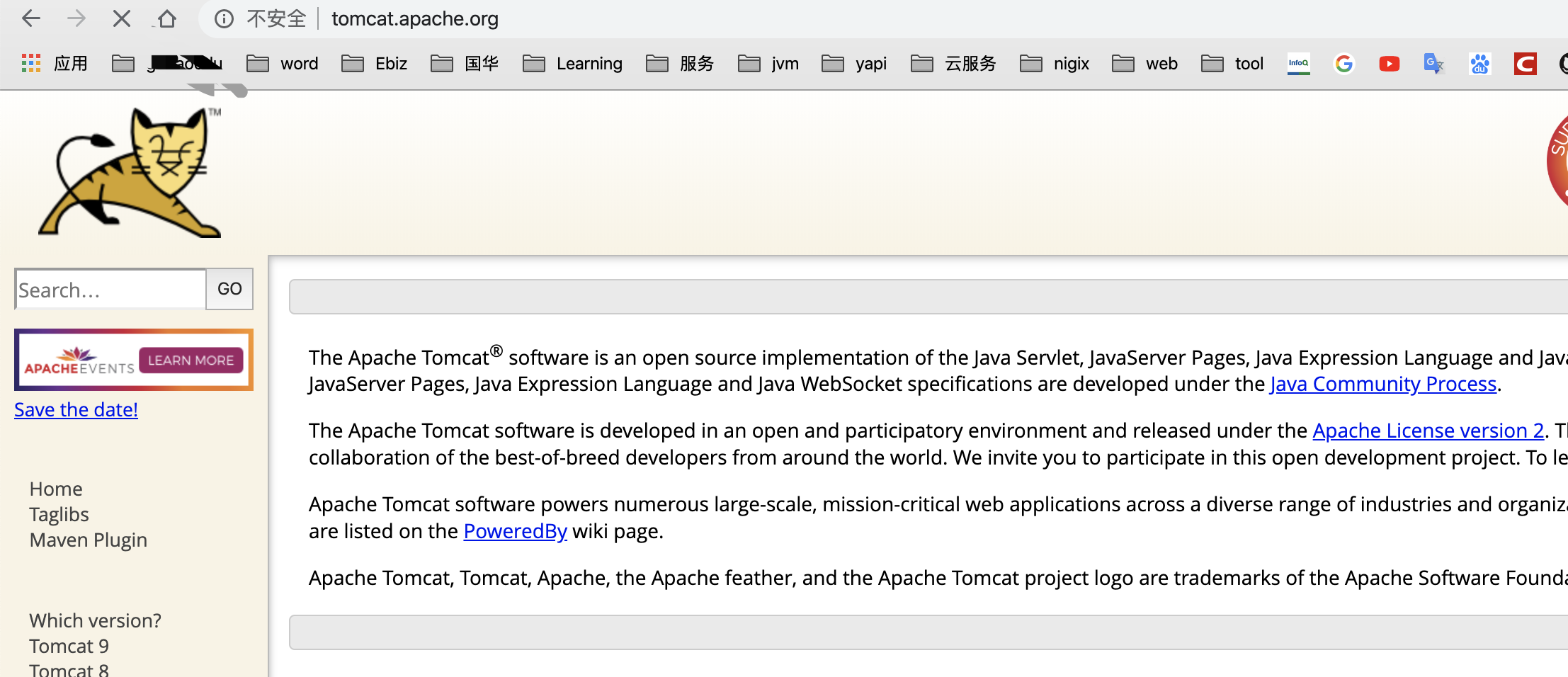1568x677 pixels.
Task: Click the ApacheEvents Learn More banner
Action: pyautogui.click(x=134, y=360)
